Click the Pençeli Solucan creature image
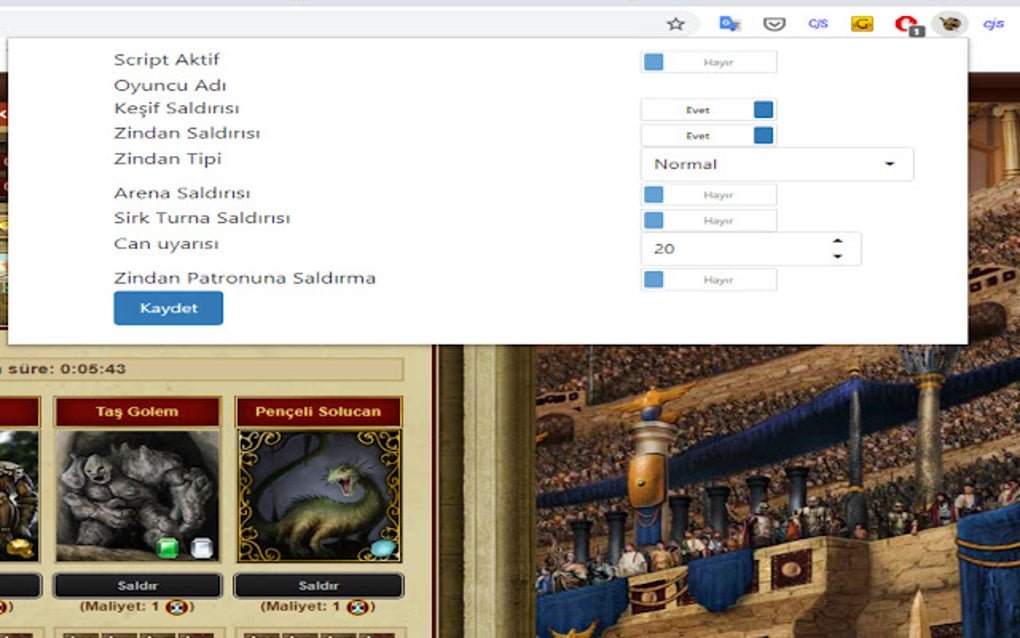The height and width of the screenshot is (638, 1020). tap(319, 496)
